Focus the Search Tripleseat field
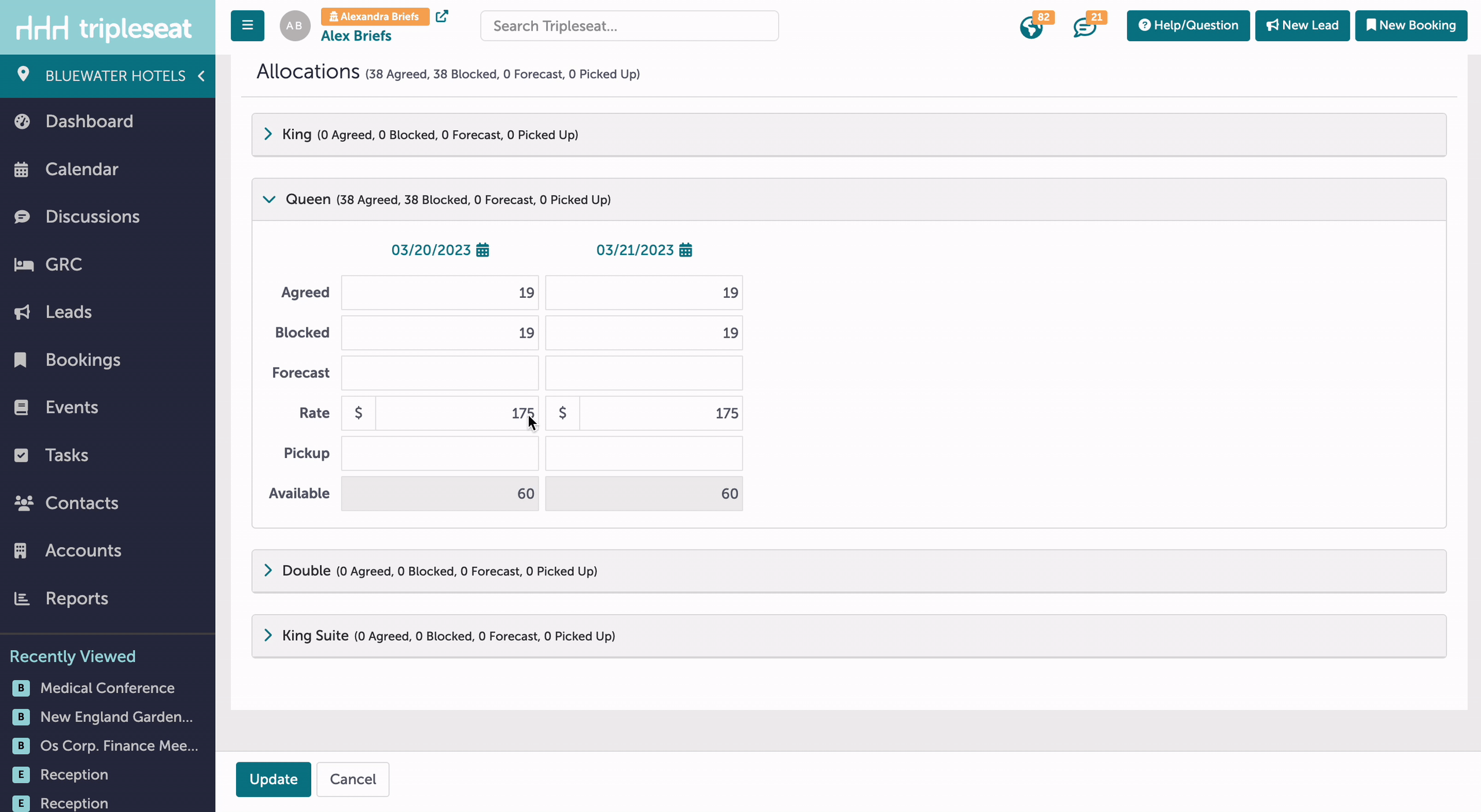 pyautogui.click(x=629, y=26)
